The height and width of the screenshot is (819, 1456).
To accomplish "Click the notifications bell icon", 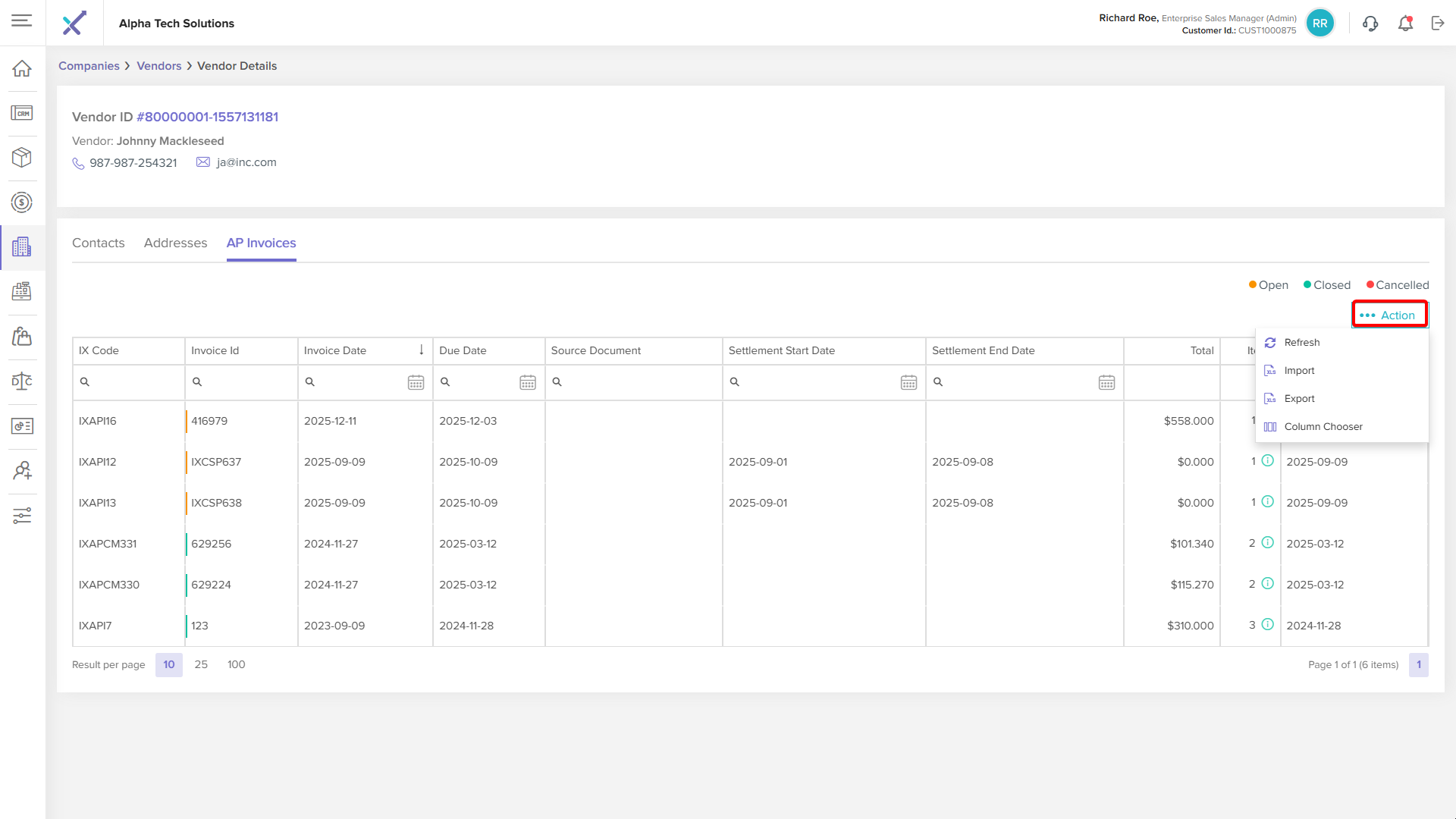I will click(1405, 24).
